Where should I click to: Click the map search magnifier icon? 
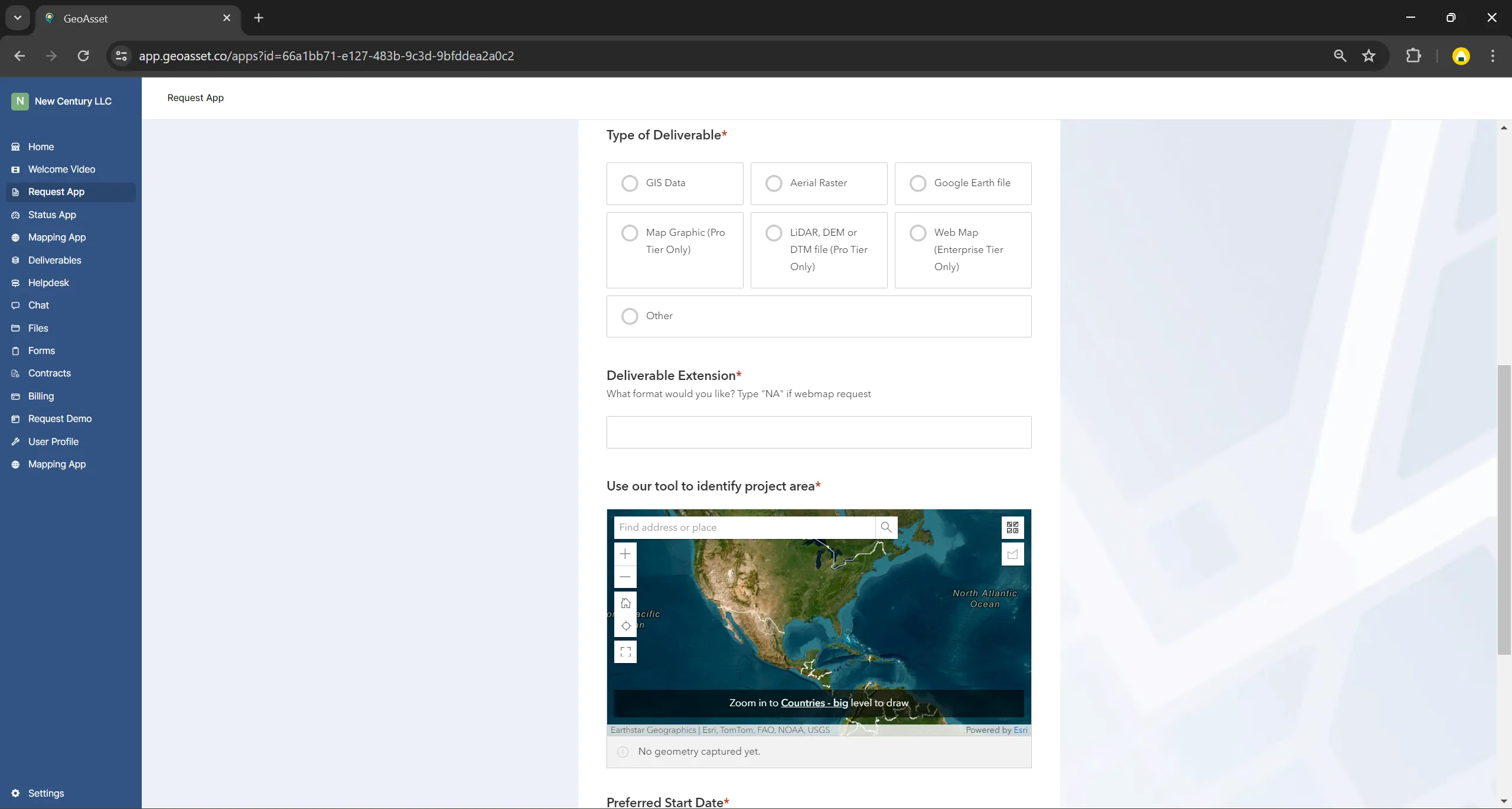886,527
